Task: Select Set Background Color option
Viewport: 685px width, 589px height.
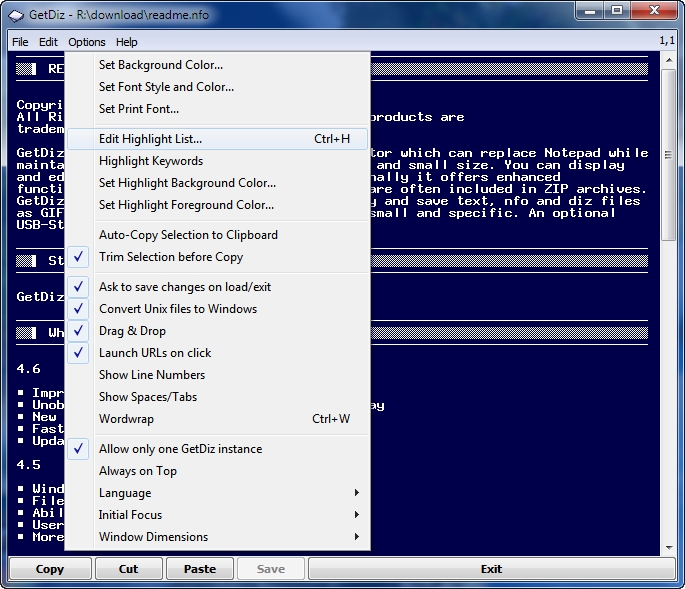Action: tap(160, 65)
